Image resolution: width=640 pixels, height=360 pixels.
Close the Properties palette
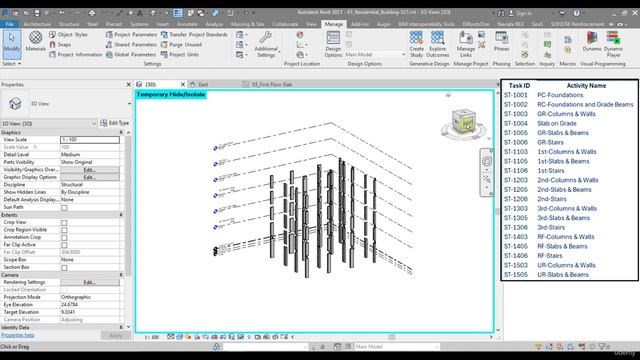[x=128, y=84]
